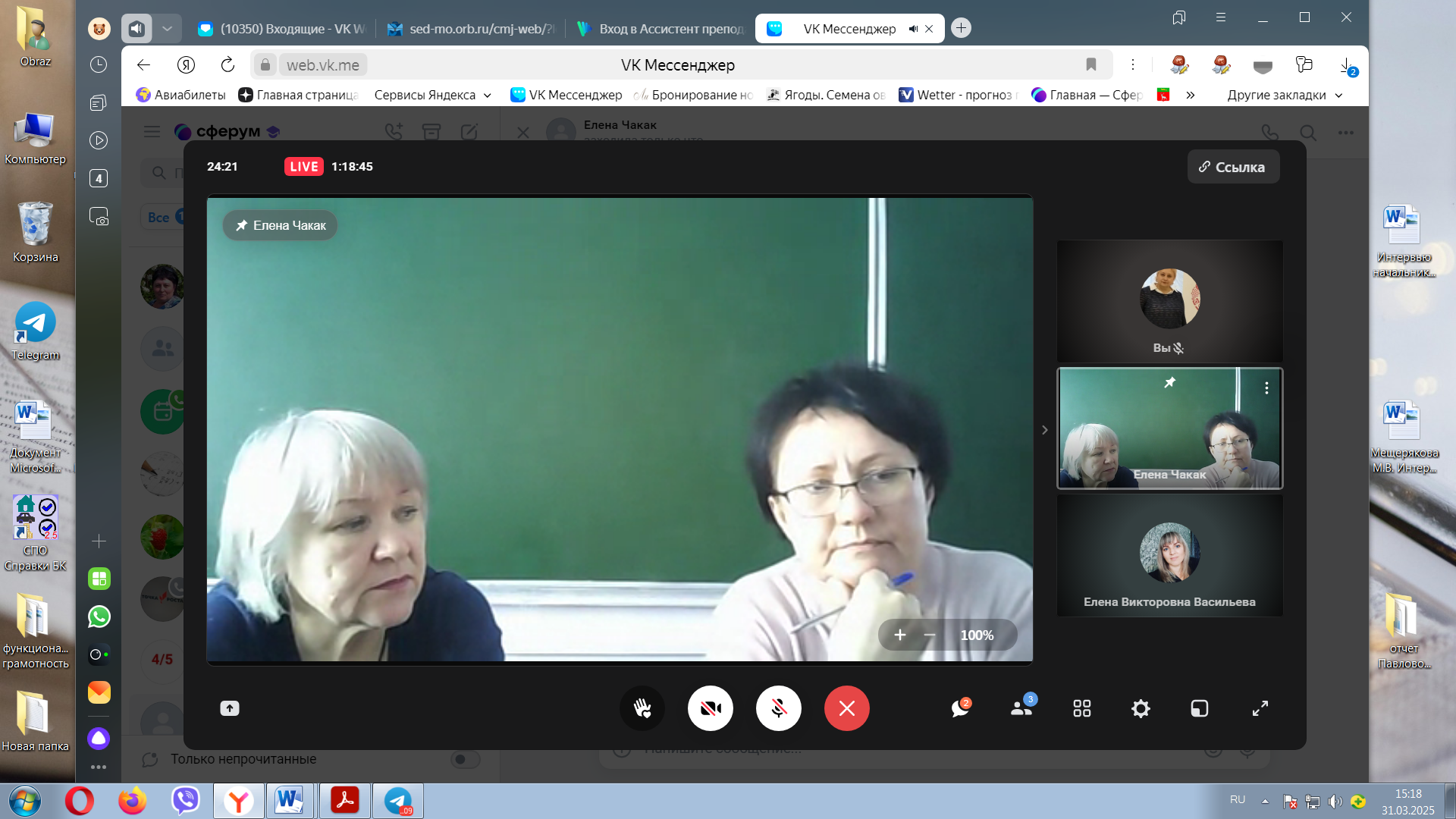
Task: Search within the chat
Action: click(x=1308, y=133)
